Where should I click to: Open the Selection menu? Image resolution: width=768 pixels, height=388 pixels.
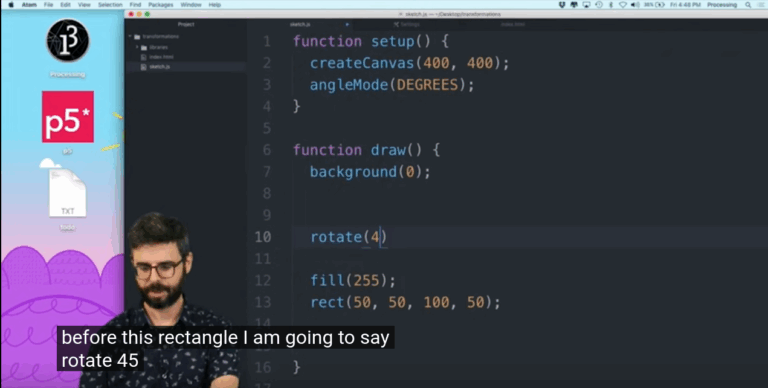[x=110, y=5]
